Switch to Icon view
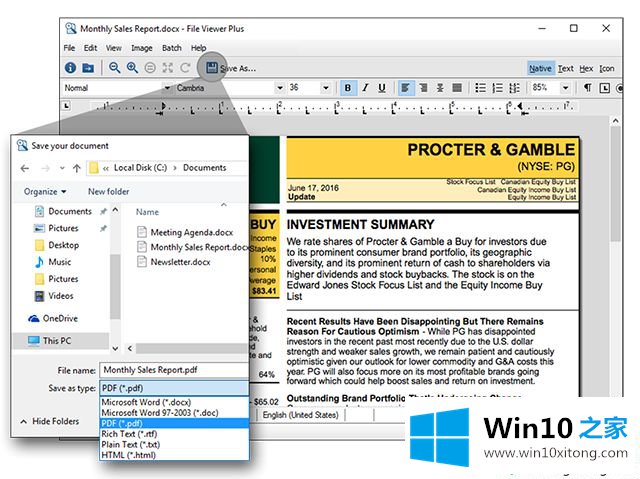Image resolution: width=640 pixels, height=479 pixels. coord(607,69)
